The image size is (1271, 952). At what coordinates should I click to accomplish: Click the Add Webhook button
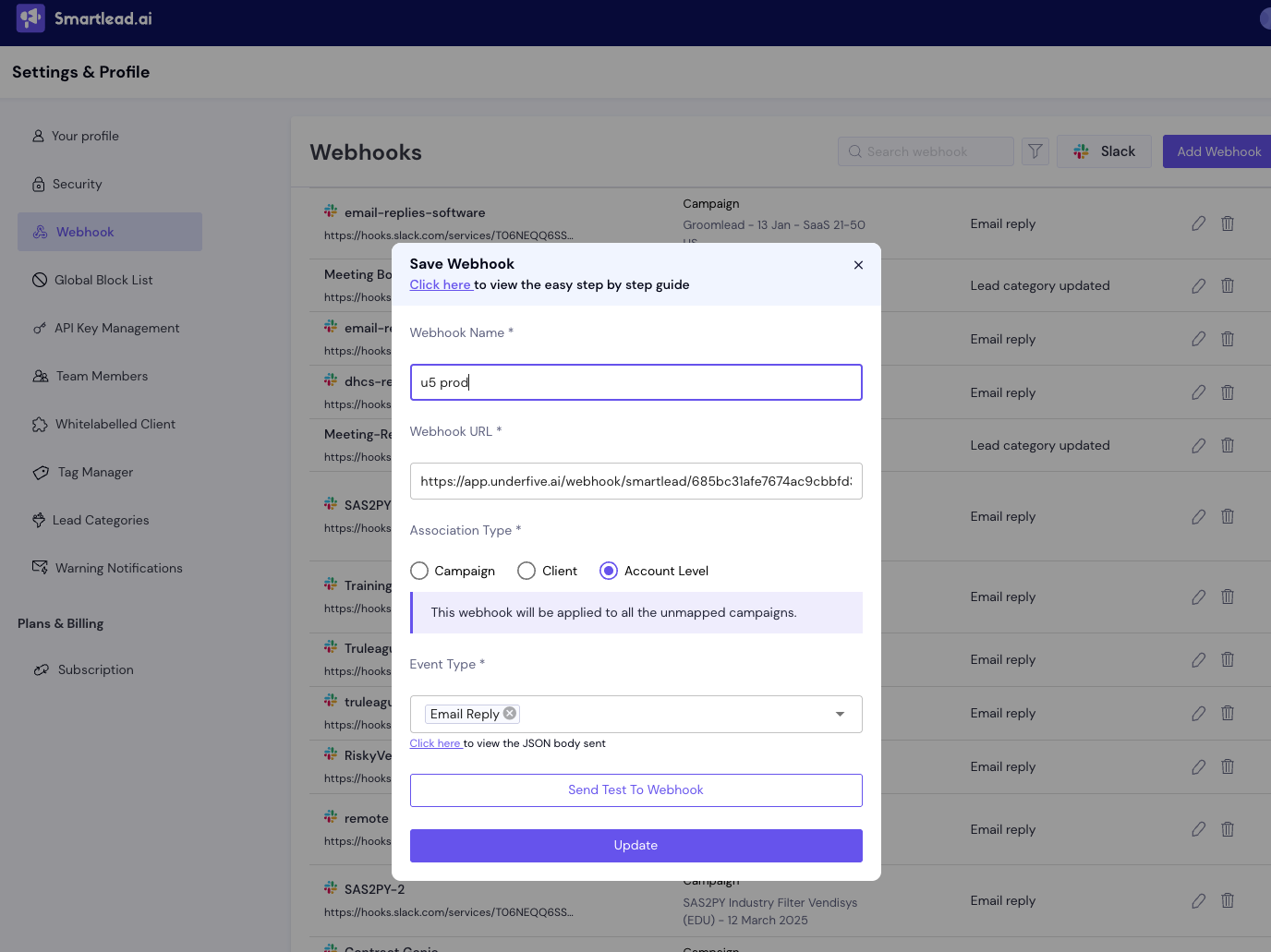[1218, 151]
